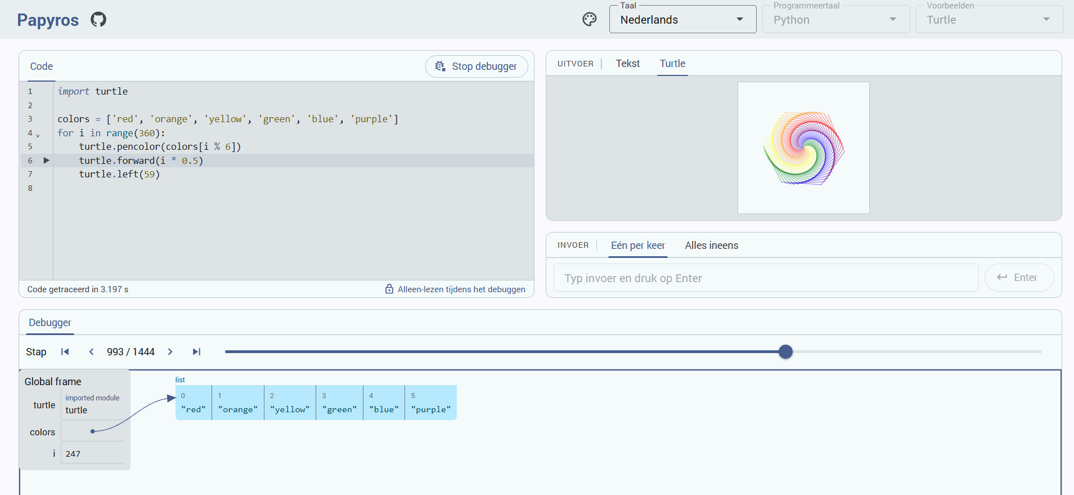
Task: Advance to next debugger step
Action: [x=171, y=352]
